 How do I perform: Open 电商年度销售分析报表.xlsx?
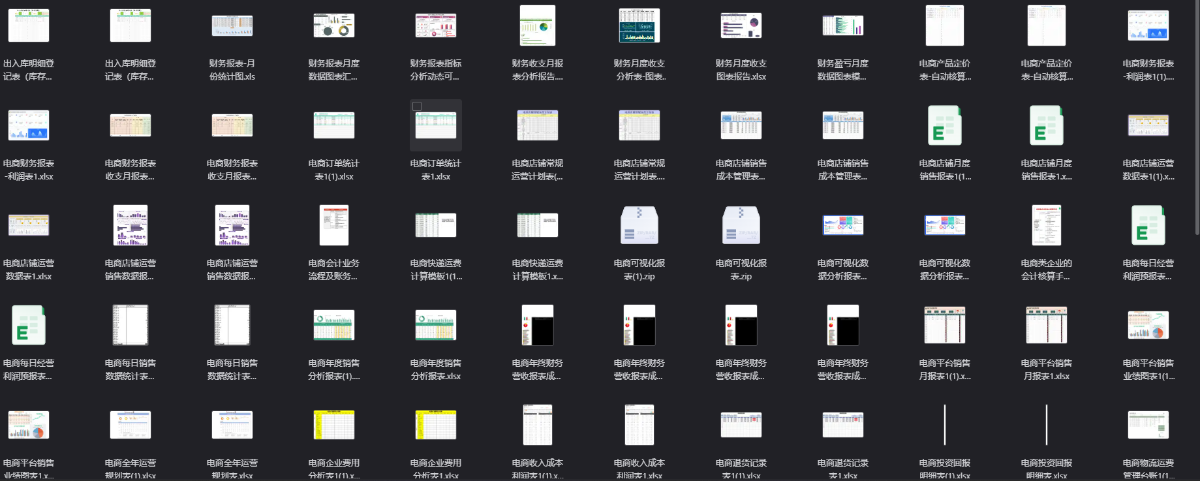pos(436,327)
